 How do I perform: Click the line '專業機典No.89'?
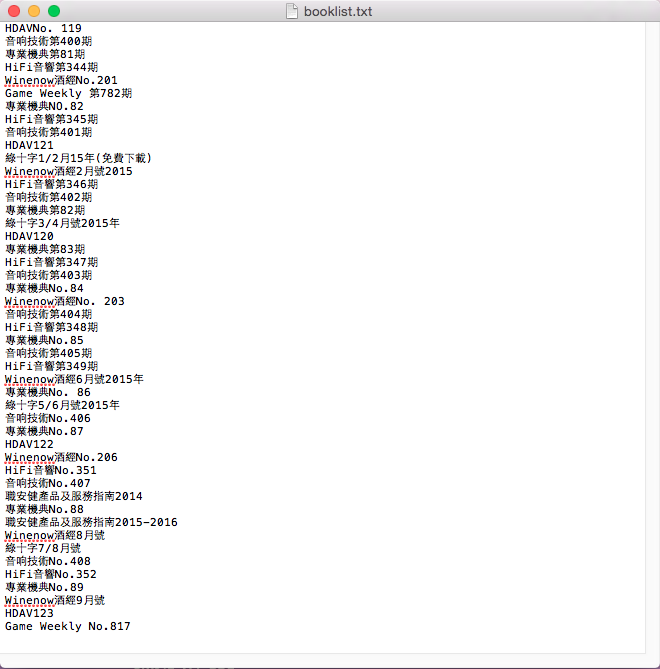coord(44,588)
